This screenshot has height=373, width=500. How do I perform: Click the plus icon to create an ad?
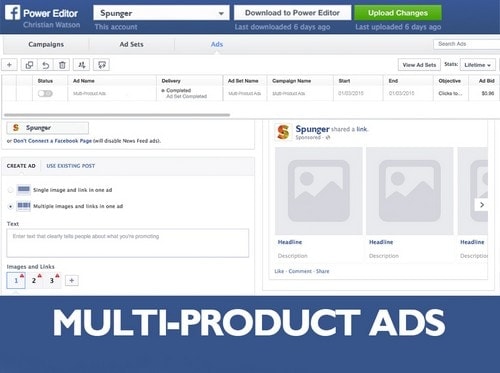9,65
